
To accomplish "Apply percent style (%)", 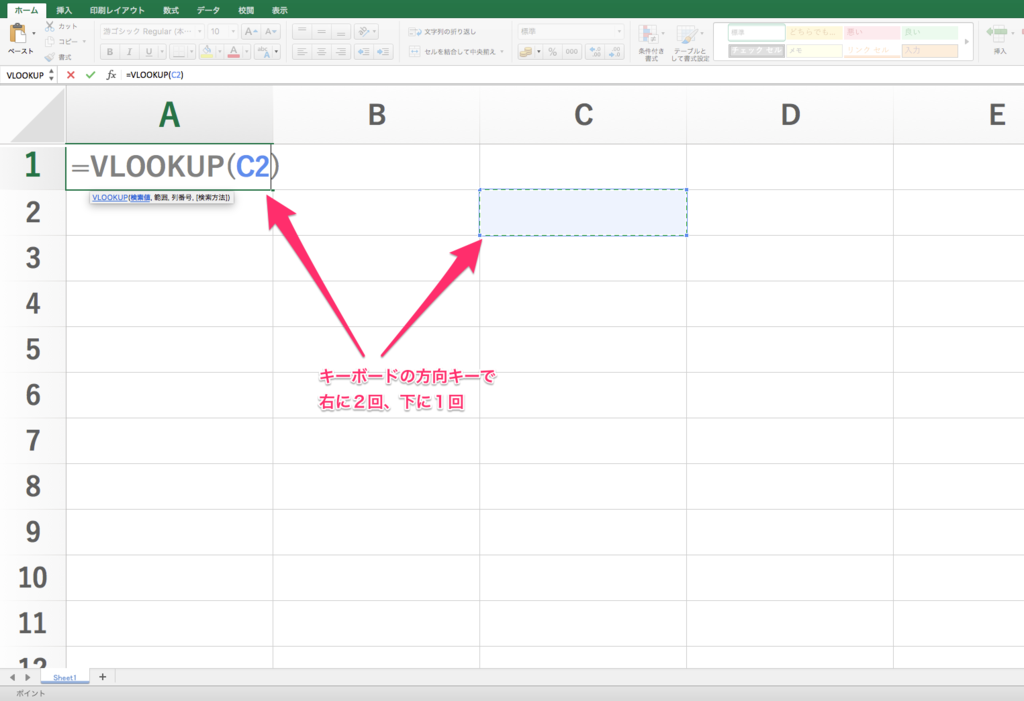I will point(552,52).
